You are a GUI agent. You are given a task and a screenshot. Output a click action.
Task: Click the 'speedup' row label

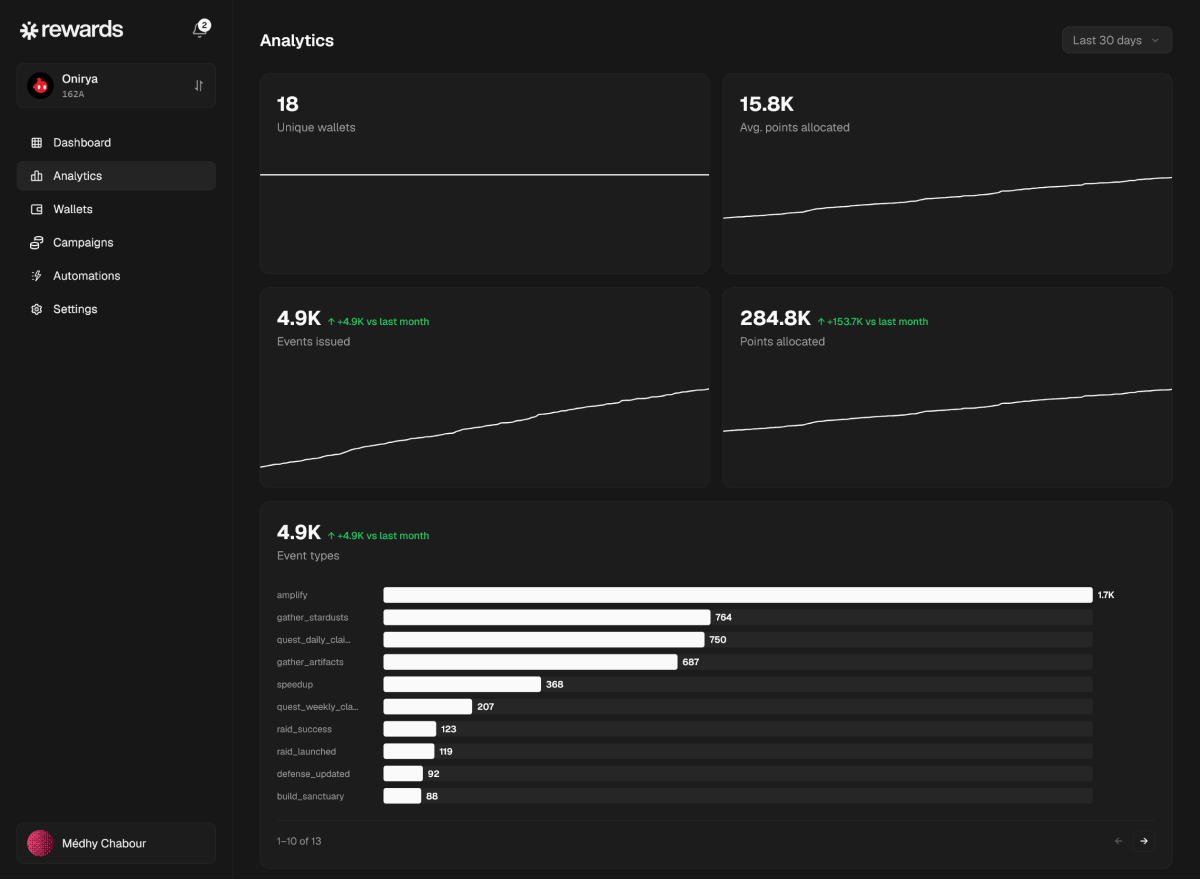[295, 684]
